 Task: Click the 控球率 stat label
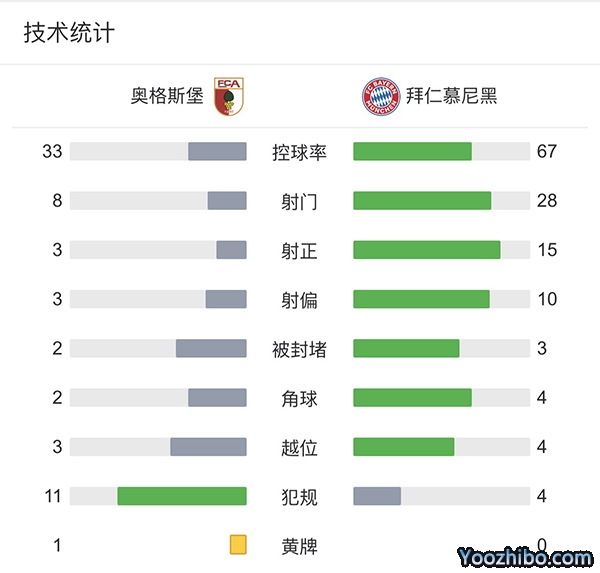tap(300, 152)
